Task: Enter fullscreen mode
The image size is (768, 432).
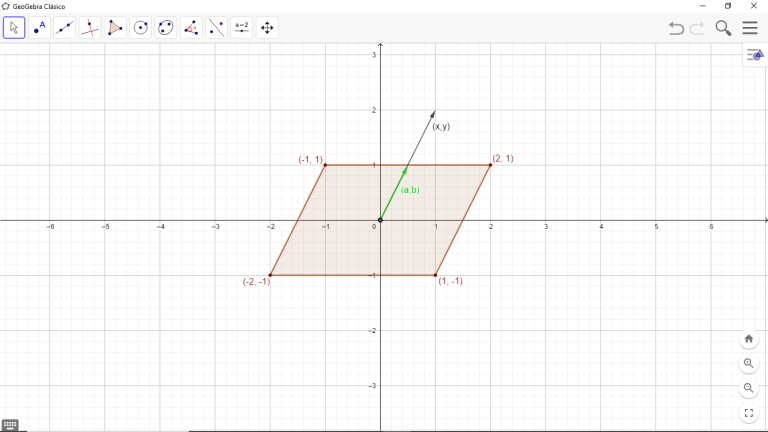Action: click(x=749, y=413)
